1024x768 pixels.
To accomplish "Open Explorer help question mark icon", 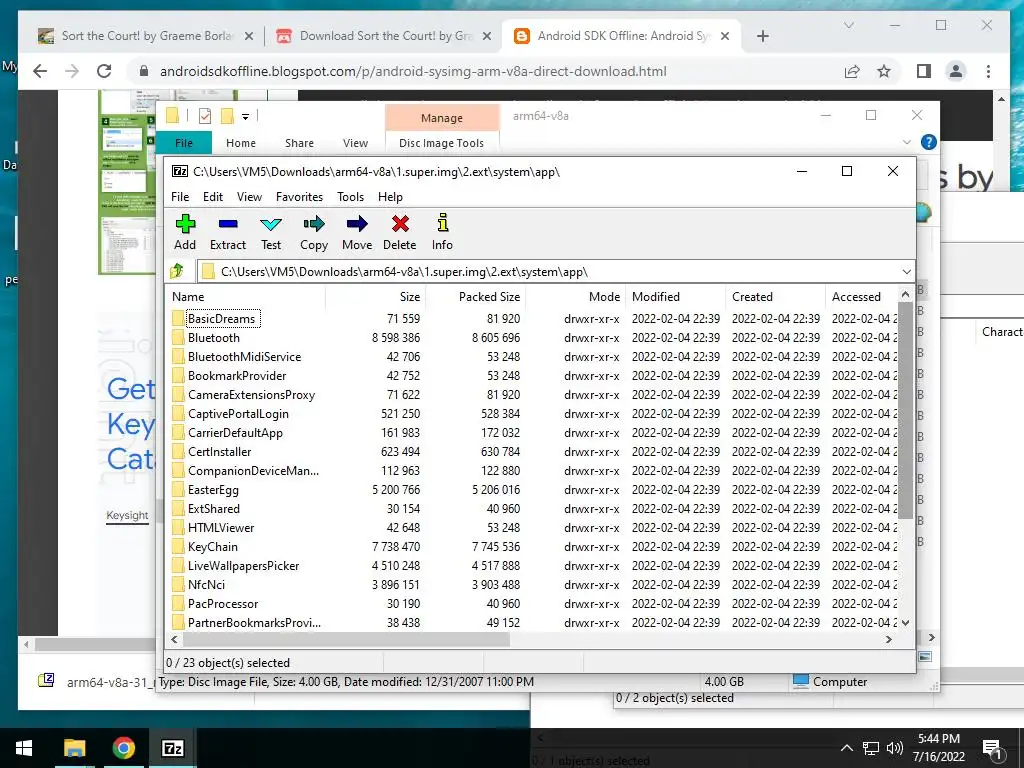I will pos(928,142).
